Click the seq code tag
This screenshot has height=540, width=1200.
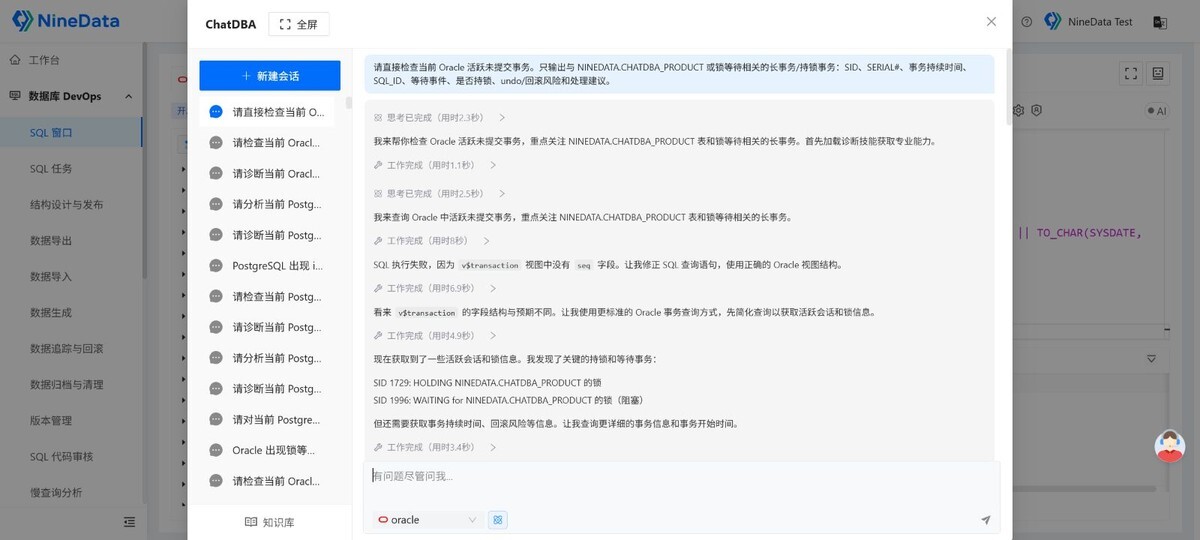584,265
